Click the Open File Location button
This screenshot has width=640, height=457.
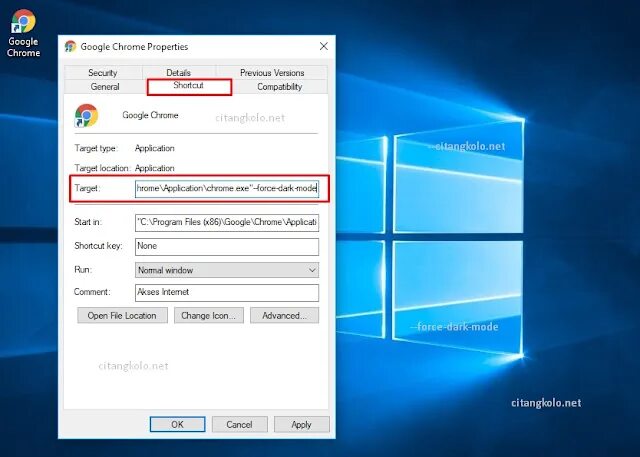122,315
